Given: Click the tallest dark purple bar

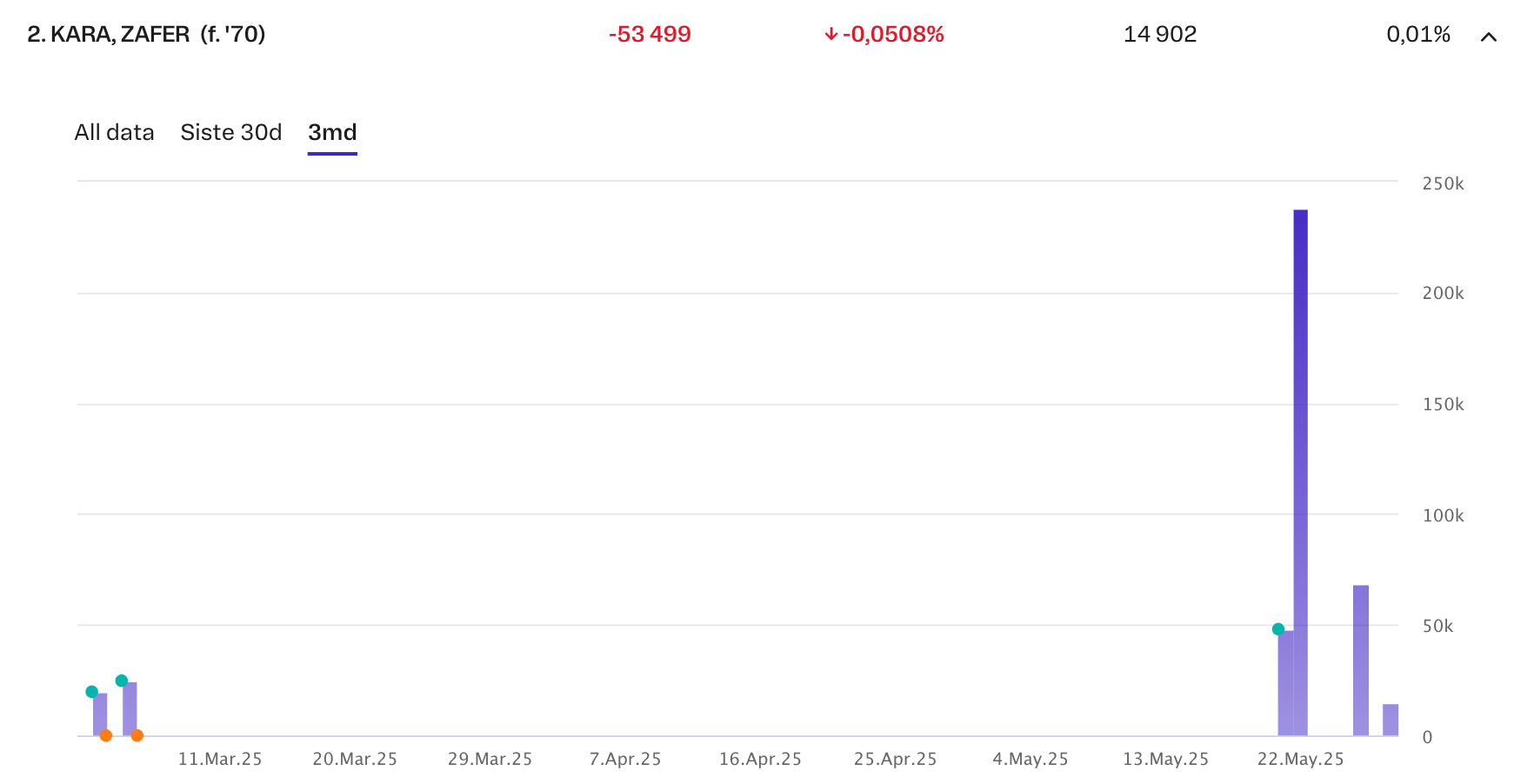Looking at the screenshot, I should point(1300,473).
